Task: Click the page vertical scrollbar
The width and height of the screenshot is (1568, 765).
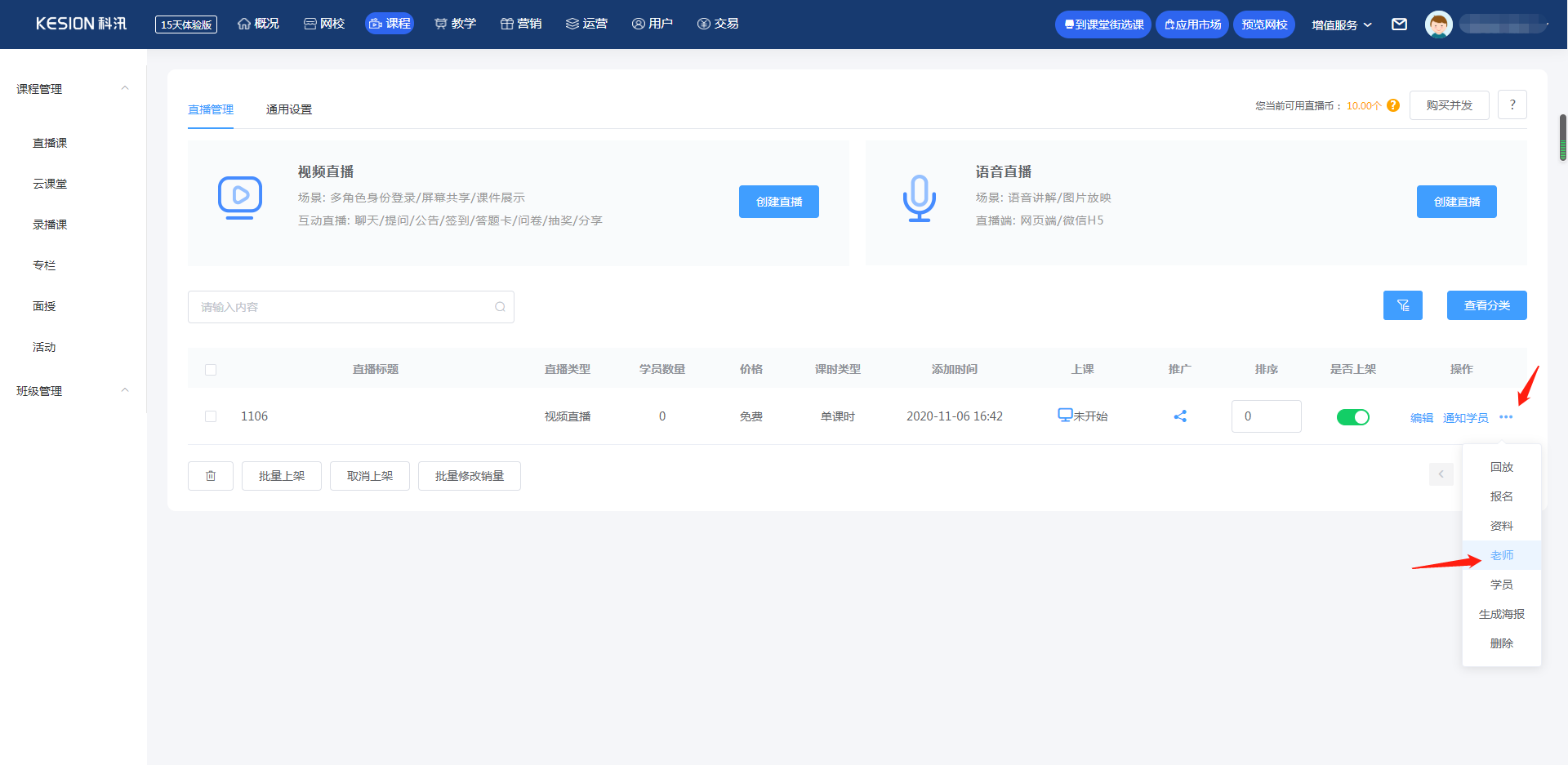Action: coord(1563,138)
